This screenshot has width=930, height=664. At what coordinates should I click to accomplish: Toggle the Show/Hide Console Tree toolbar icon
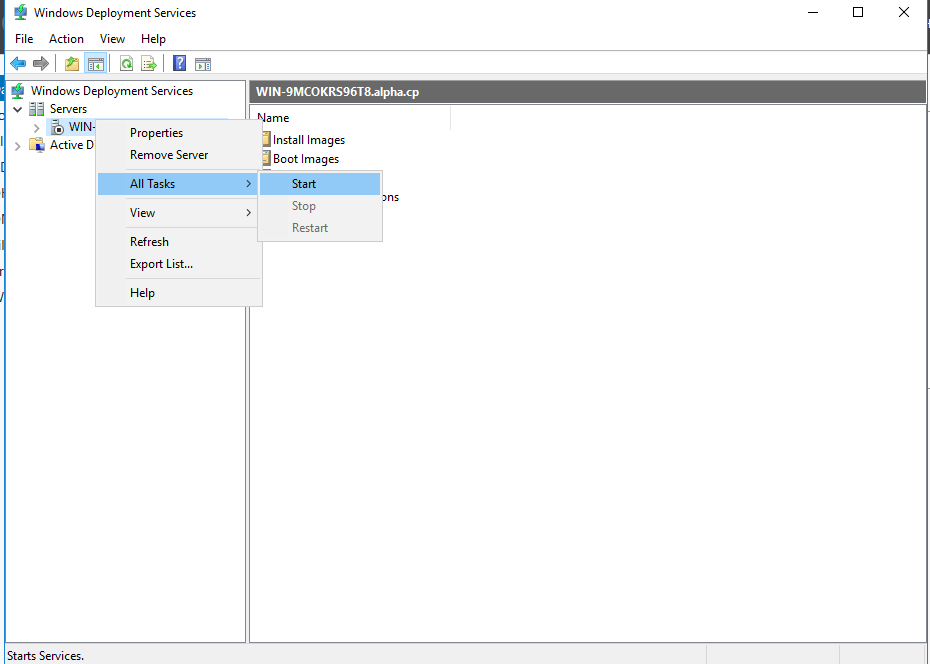95,63
